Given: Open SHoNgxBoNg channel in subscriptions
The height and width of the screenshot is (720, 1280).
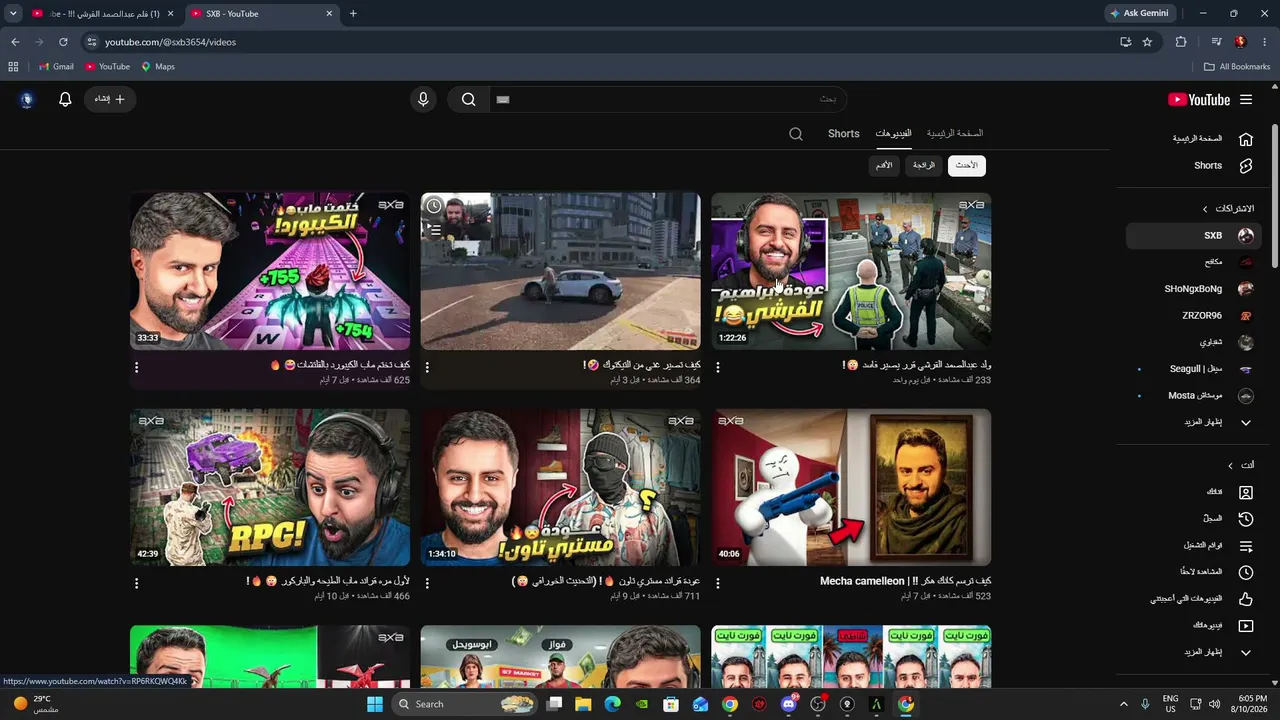Looking at the screenshot, I should (1194, 289).
